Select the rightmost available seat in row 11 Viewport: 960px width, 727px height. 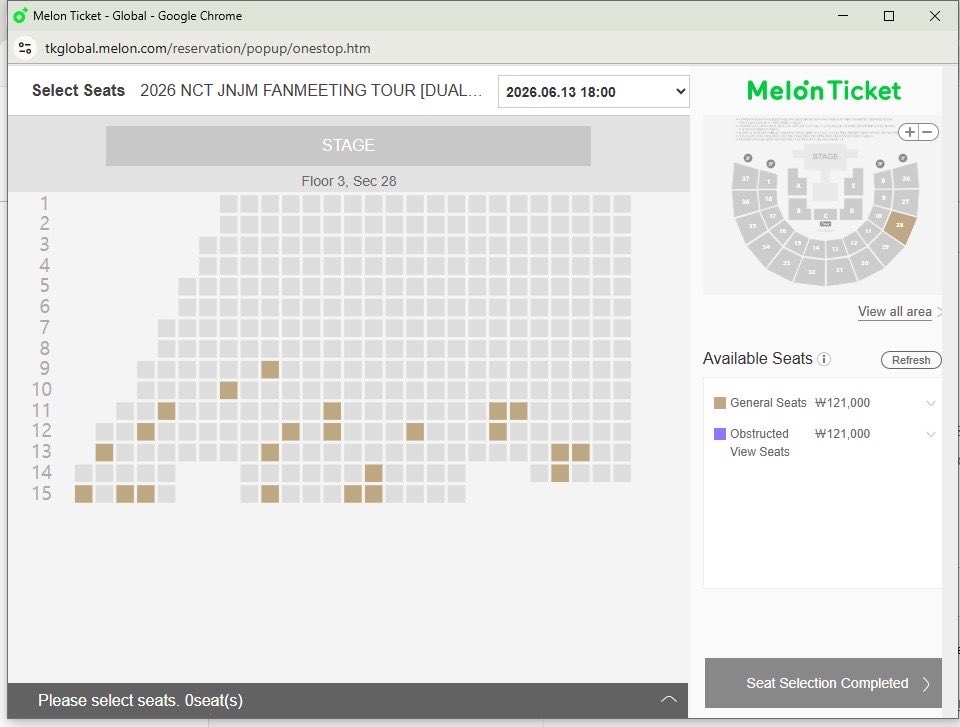click(519, 411)
